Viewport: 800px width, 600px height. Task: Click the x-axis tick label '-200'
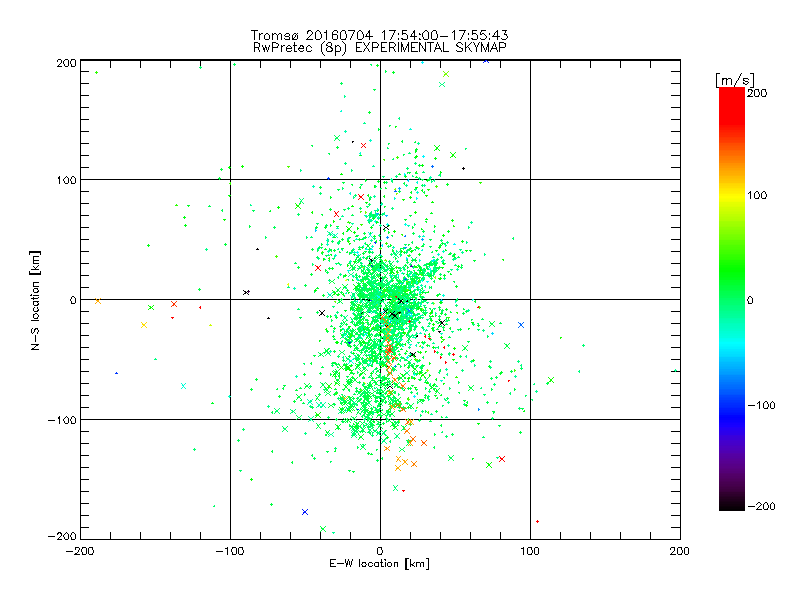point(80,551)
